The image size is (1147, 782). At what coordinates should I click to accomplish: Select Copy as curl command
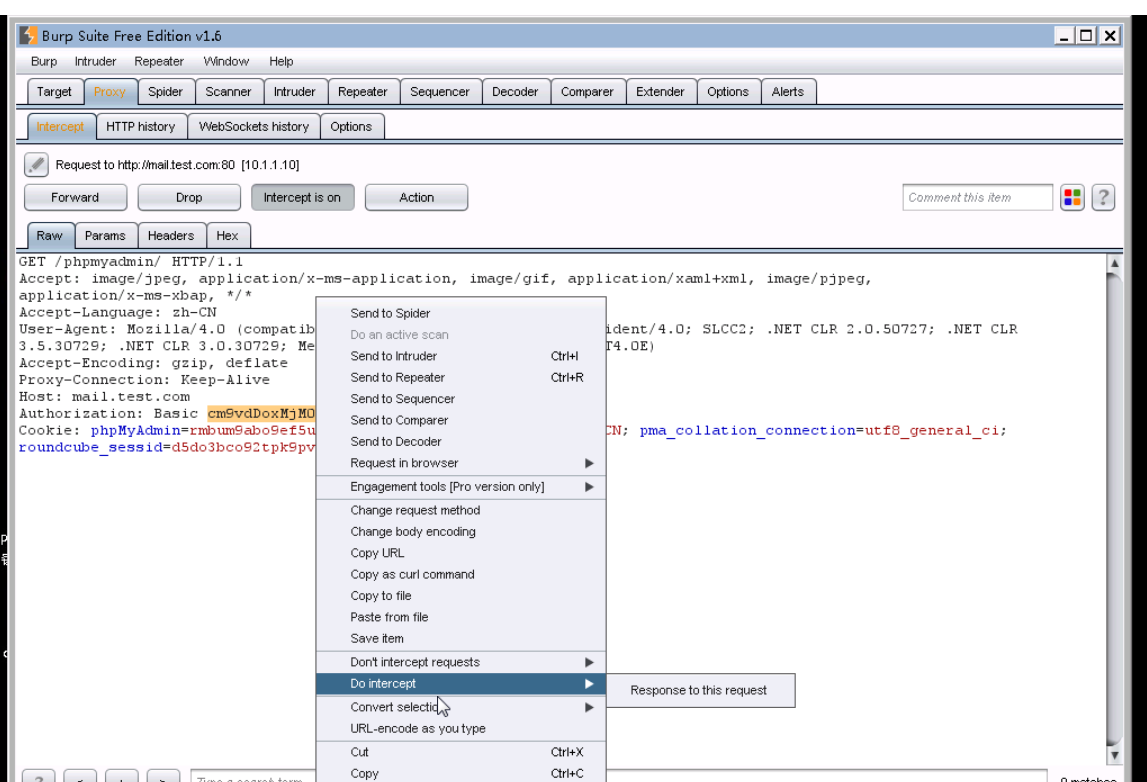click(x=461, y=574)
